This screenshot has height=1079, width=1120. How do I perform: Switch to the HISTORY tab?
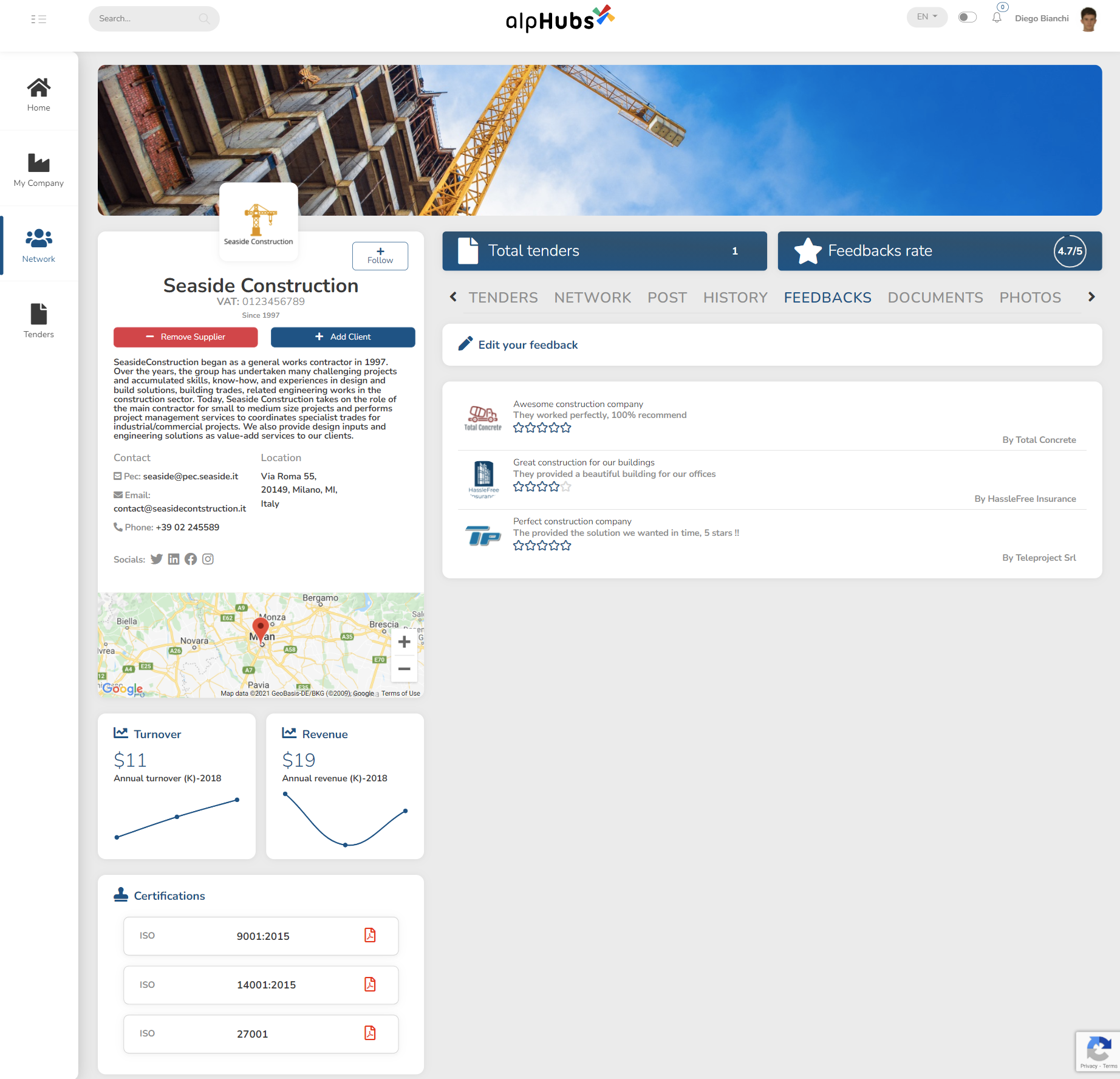coord(735,298)
